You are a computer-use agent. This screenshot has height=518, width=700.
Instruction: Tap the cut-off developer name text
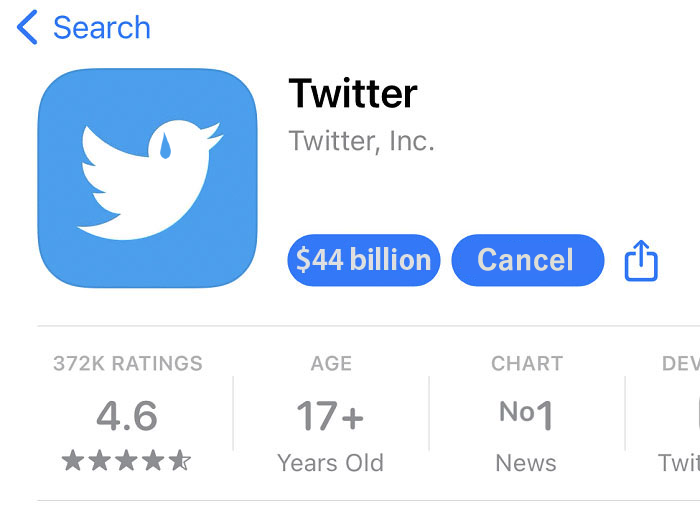pyautogui.click(x=679, y=463)
